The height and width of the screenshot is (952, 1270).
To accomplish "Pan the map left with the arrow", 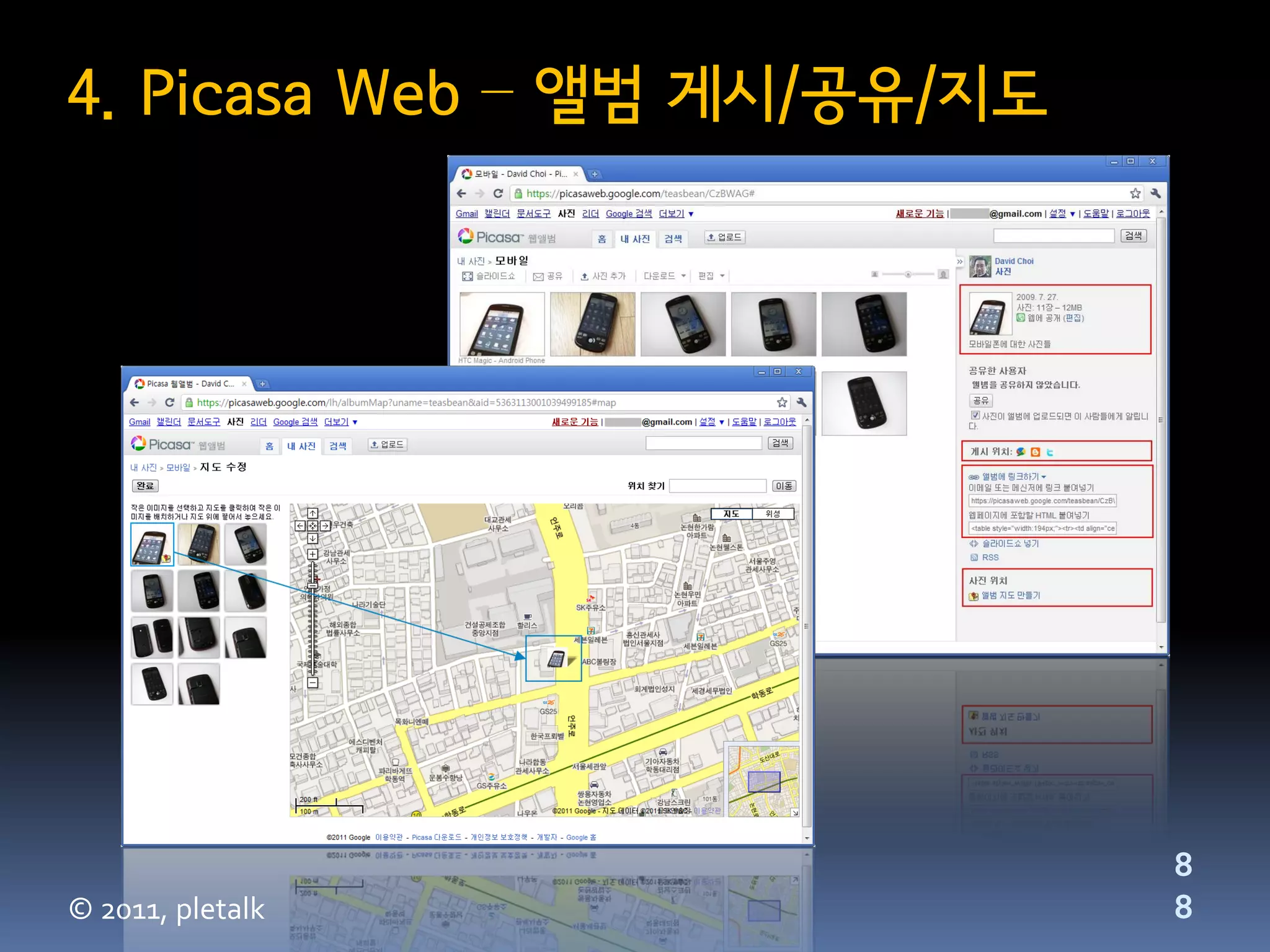I will [300, 526].
